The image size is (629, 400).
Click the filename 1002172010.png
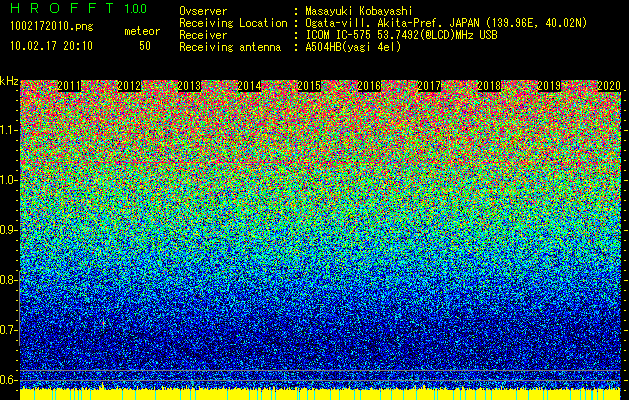52,27
